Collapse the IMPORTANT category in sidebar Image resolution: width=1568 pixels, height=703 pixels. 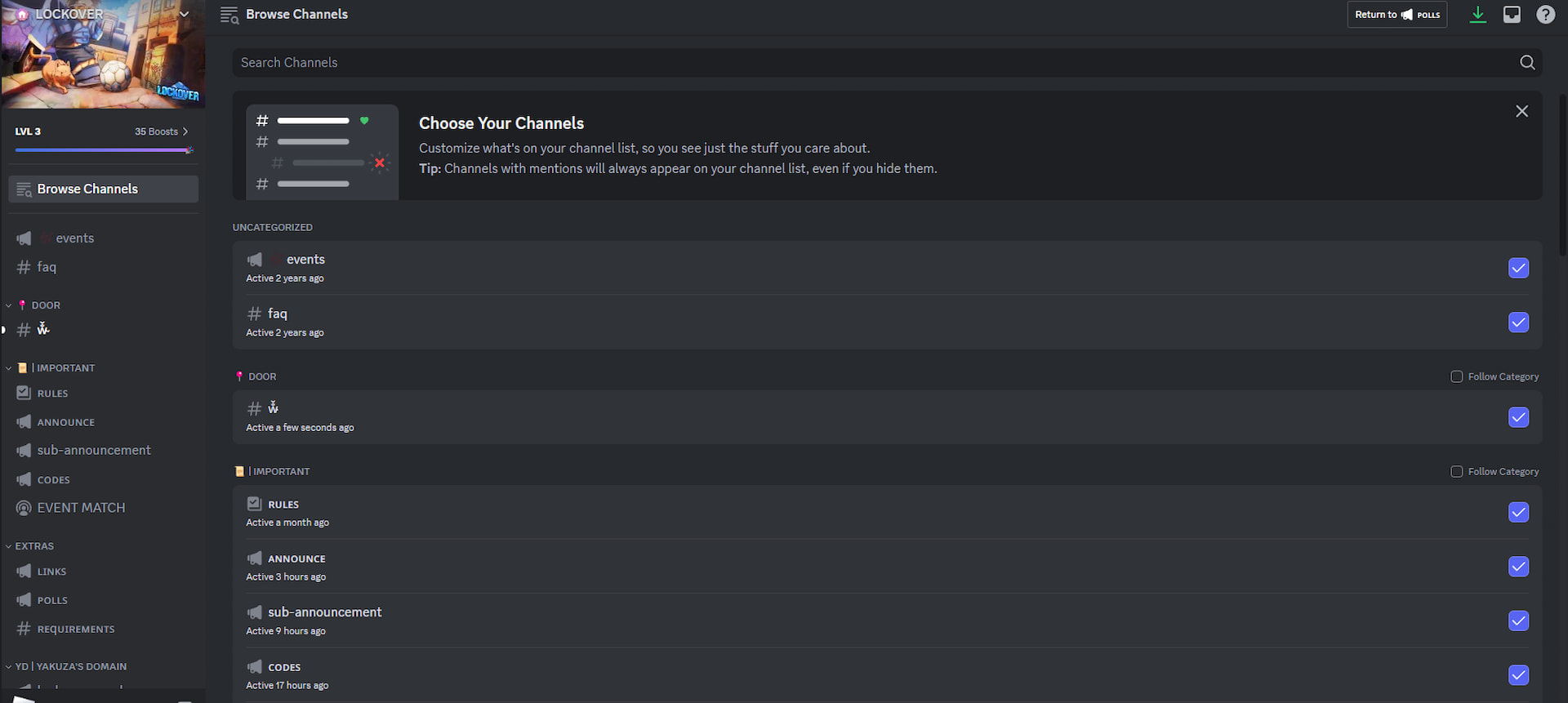65,368
